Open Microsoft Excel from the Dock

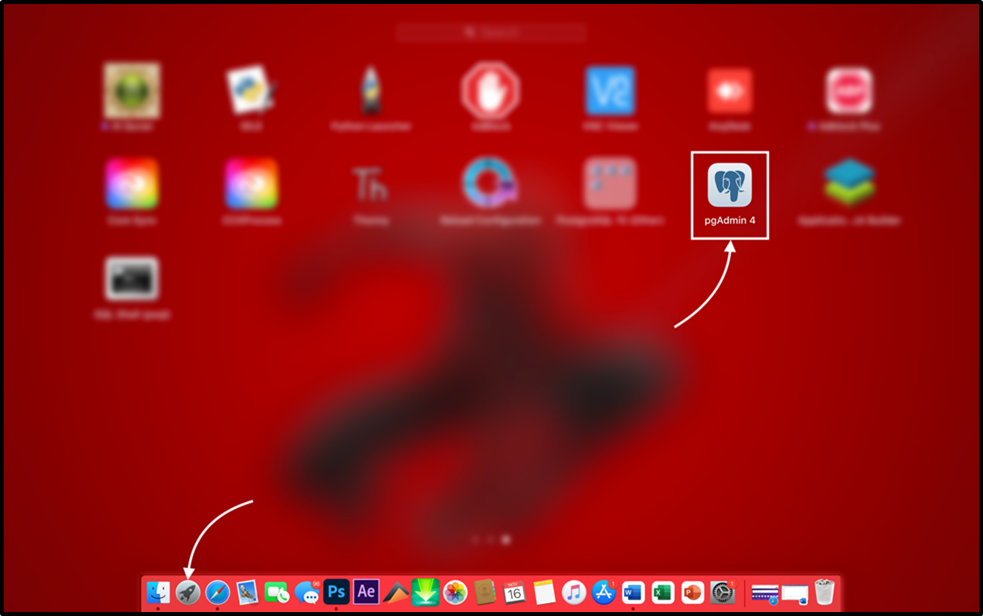662,590
